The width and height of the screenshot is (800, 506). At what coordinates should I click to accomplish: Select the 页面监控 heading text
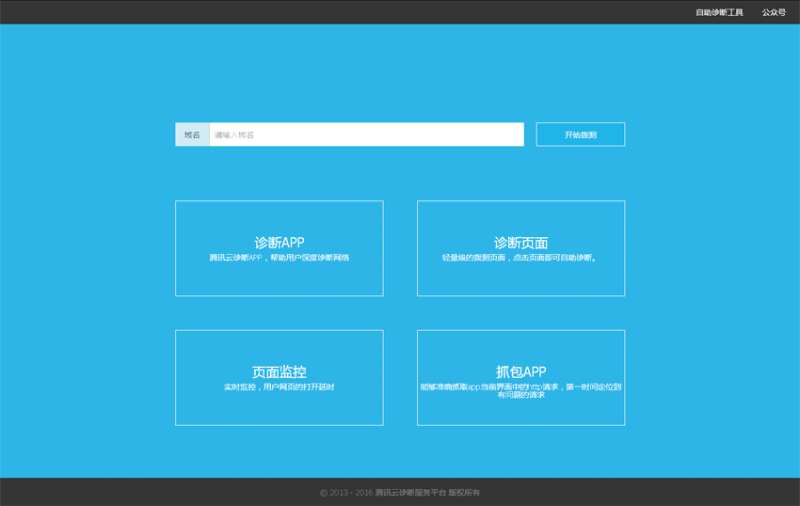[279, 372]
